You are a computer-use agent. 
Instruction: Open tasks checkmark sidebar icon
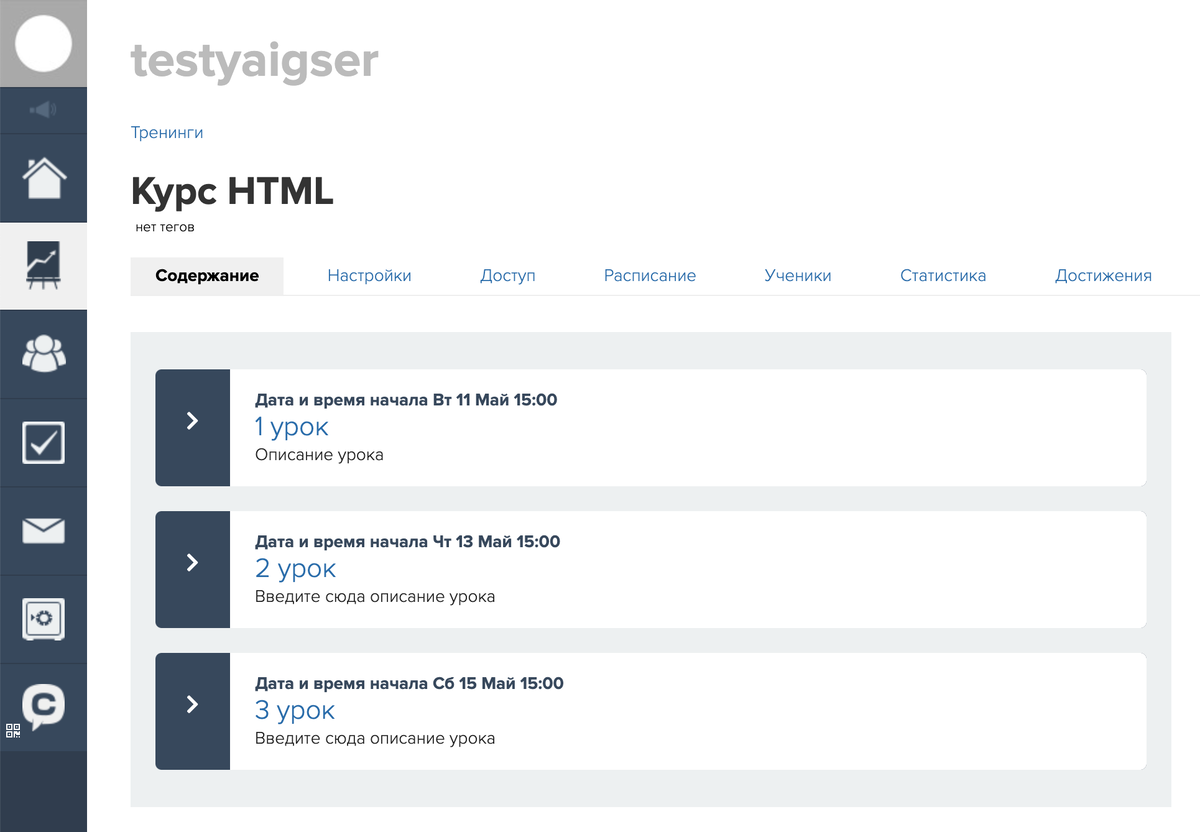(43, 442)
